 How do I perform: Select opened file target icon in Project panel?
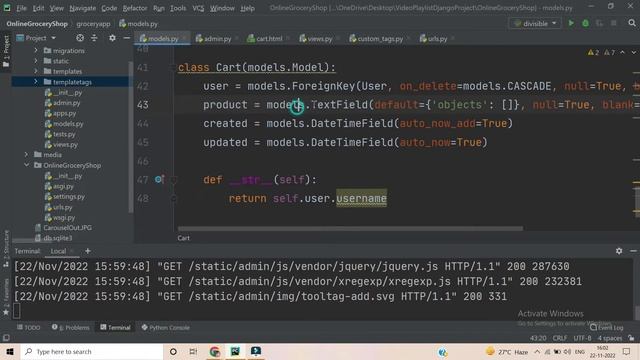(80, 38)
